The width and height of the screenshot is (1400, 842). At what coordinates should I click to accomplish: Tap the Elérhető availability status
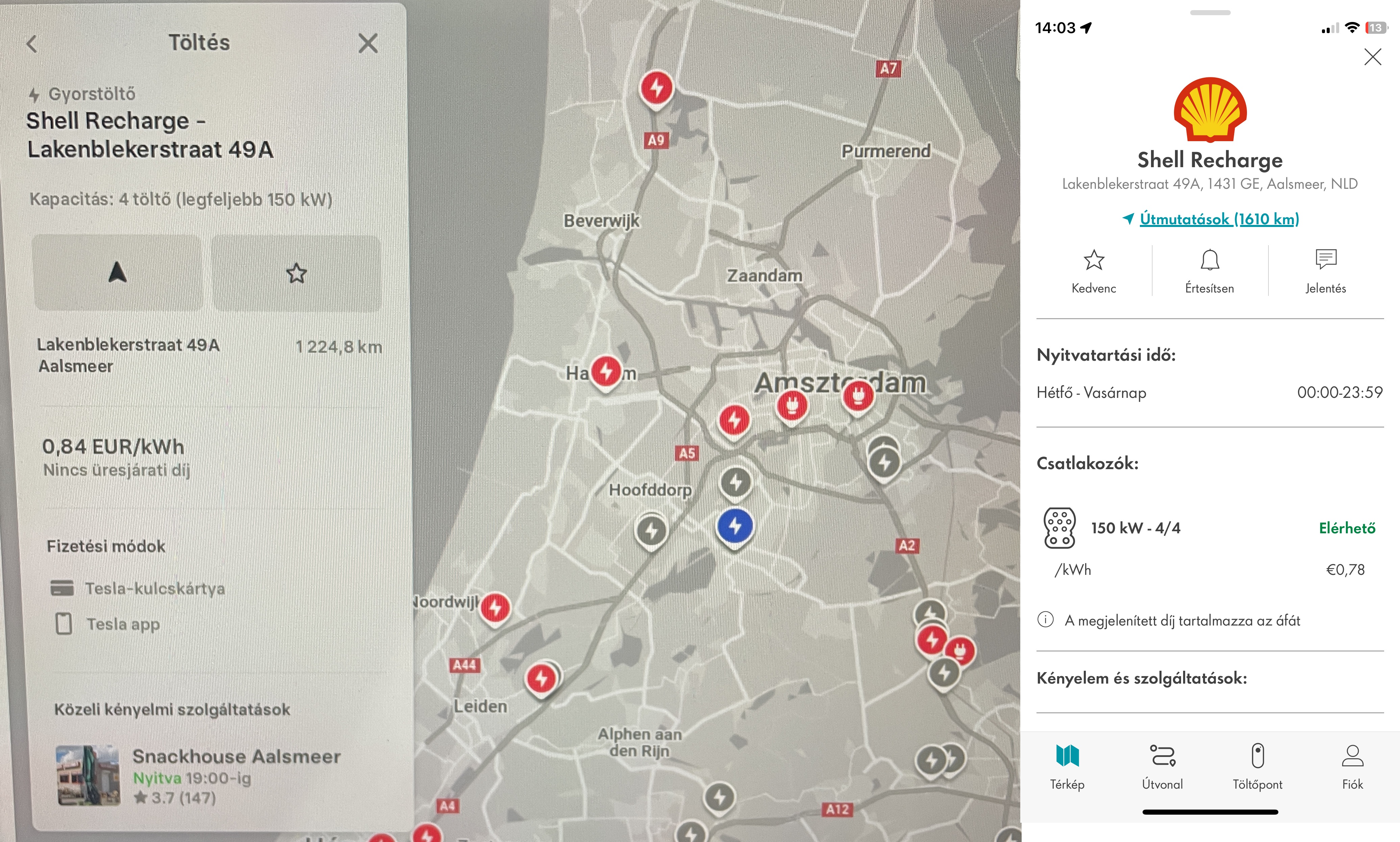click(1347, 528)
